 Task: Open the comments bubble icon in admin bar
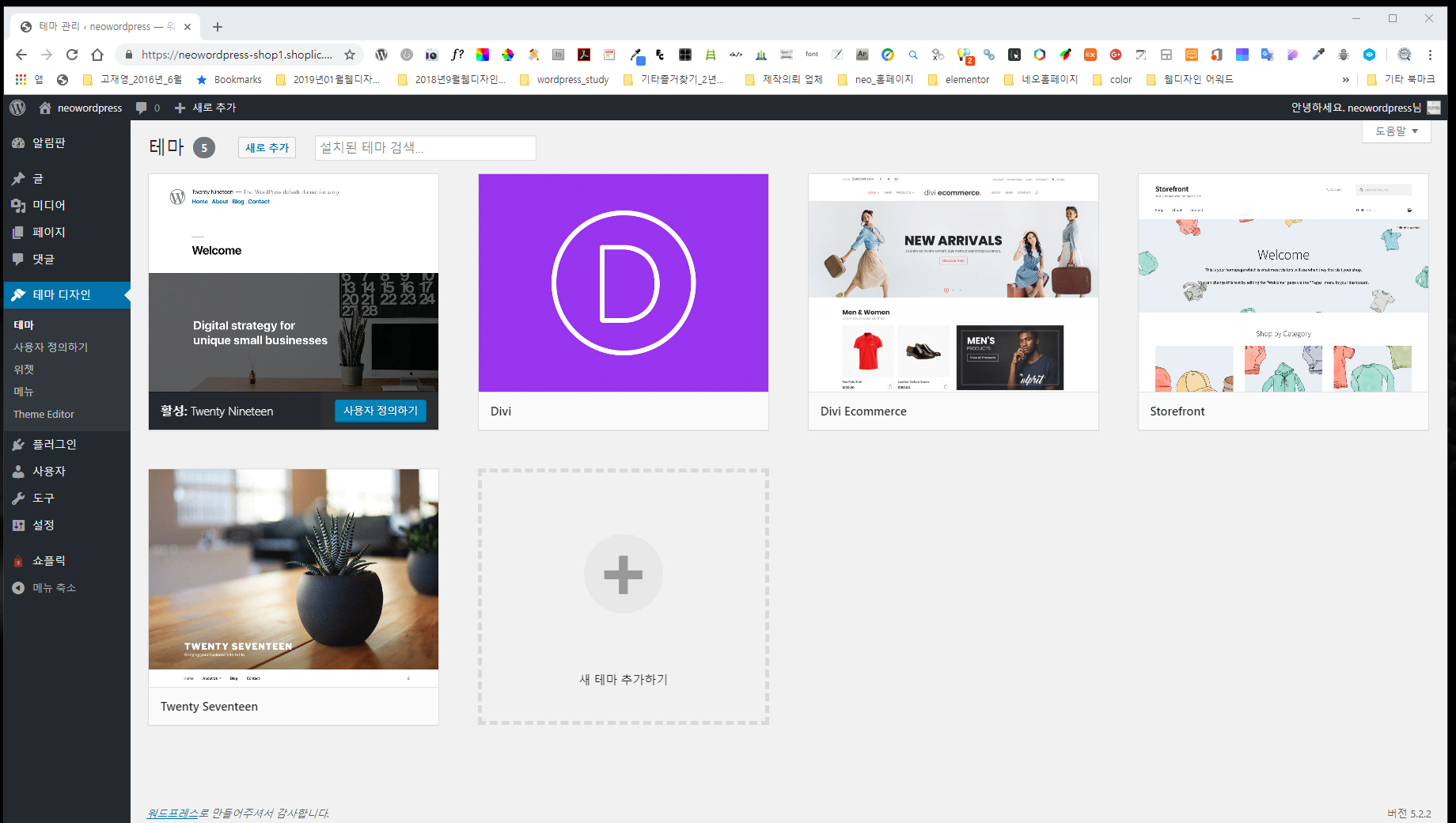(146, 108)
